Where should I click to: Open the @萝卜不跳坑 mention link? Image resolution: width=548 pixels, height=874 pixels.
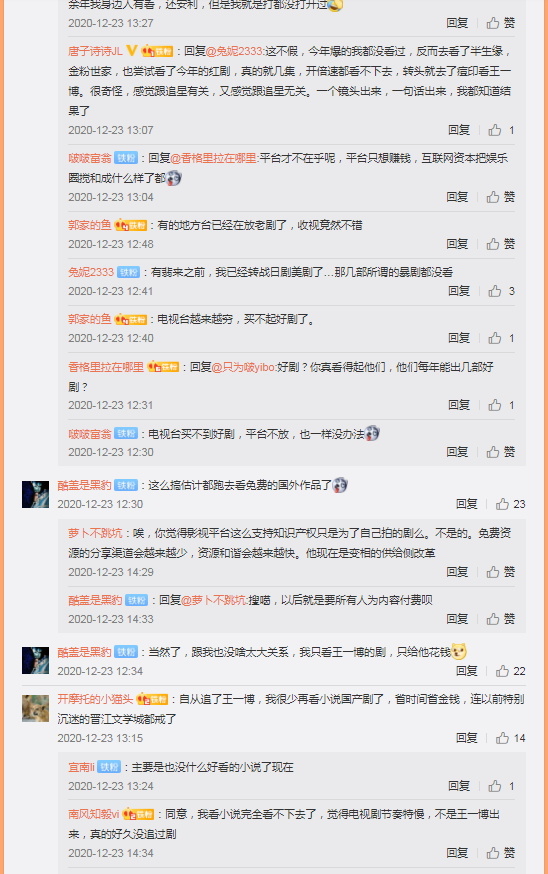point(214,600)
